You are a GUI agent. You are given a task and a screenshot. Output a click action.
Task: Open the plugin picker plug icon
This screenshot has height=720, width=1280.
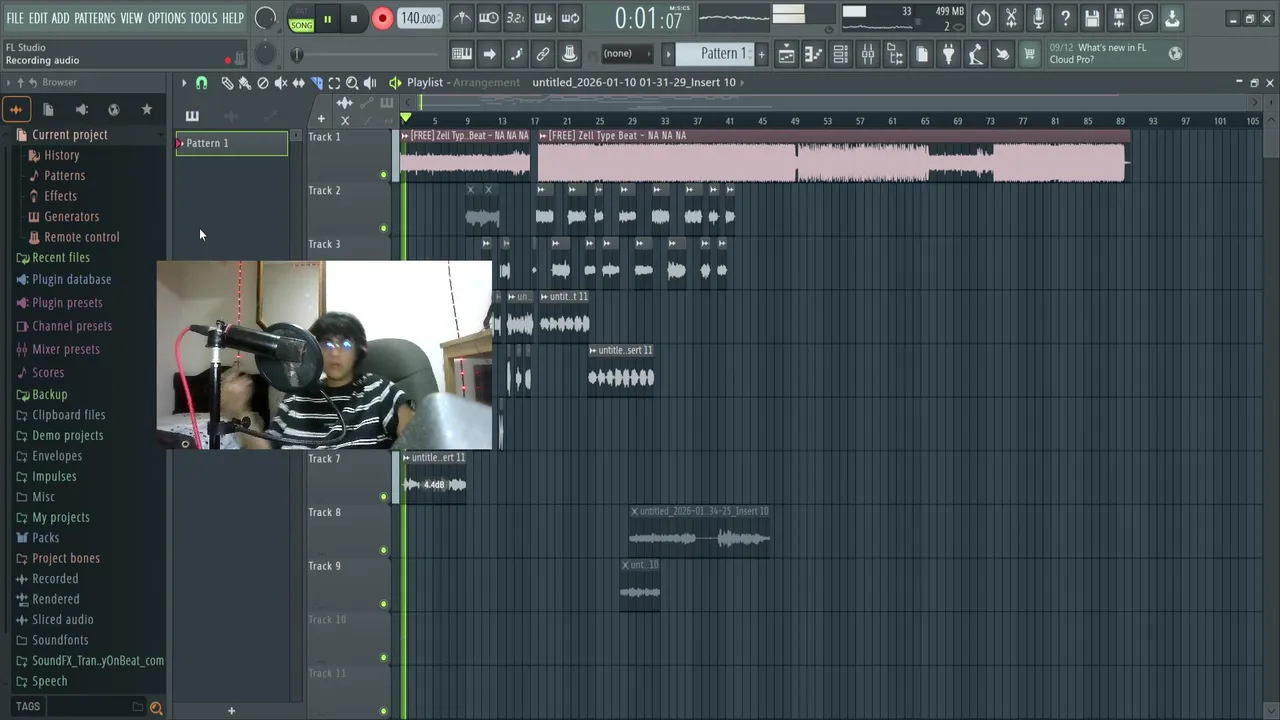949,54
